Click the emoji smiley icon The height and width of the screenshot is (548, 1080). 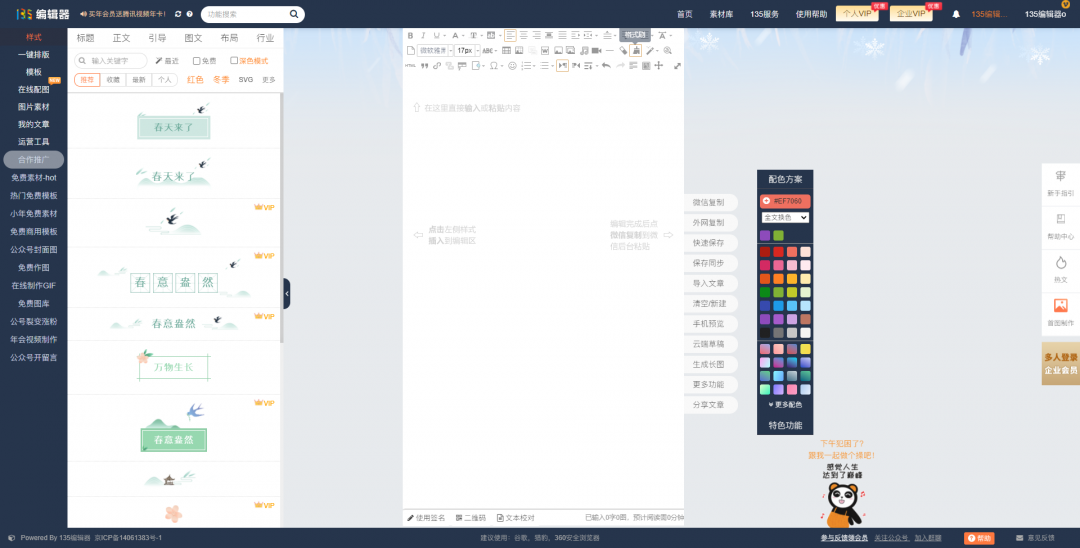pos(512,65)
